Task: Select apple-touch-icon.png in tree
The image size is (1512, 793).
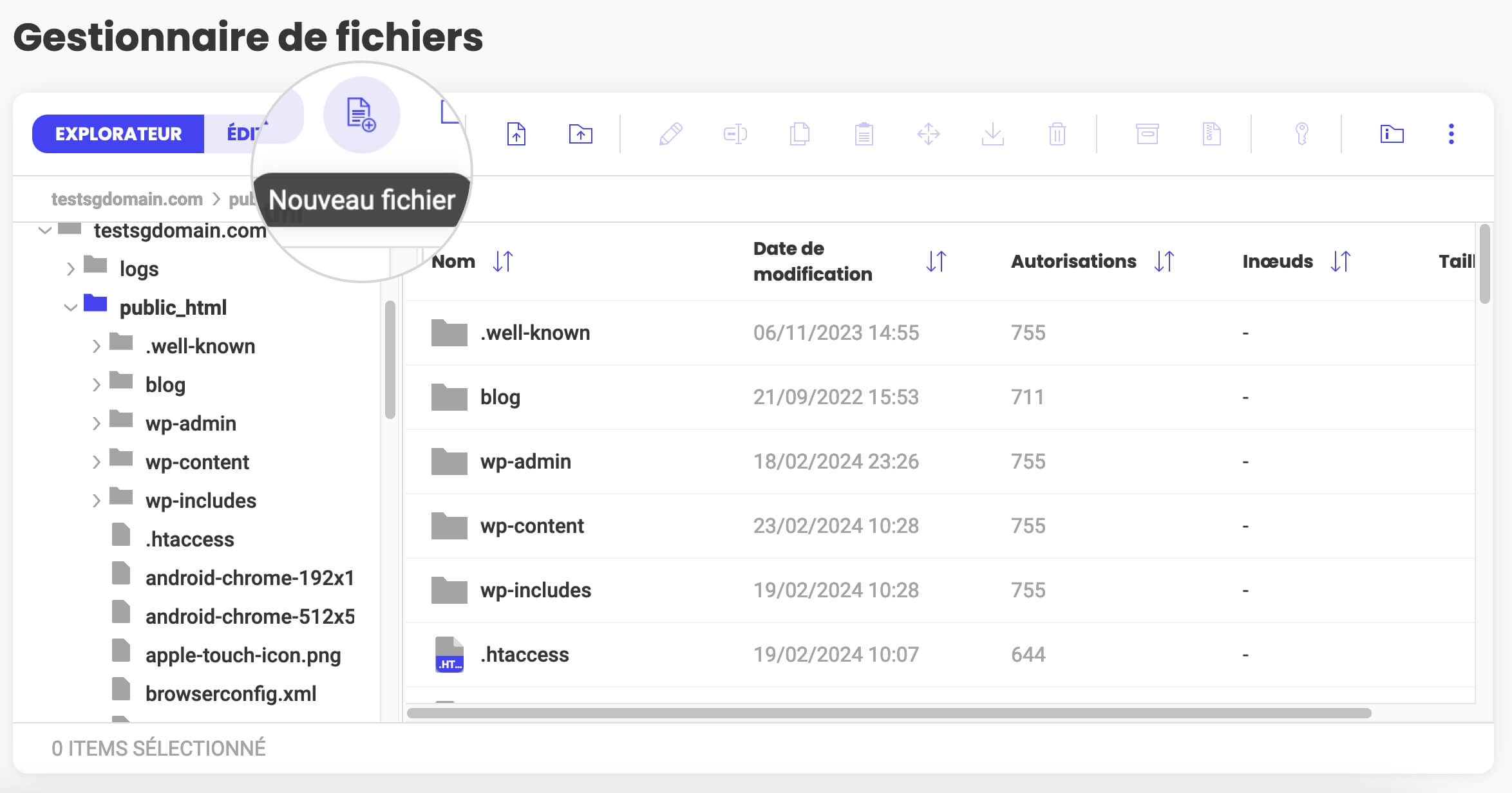Action: (x=243, y=655)
